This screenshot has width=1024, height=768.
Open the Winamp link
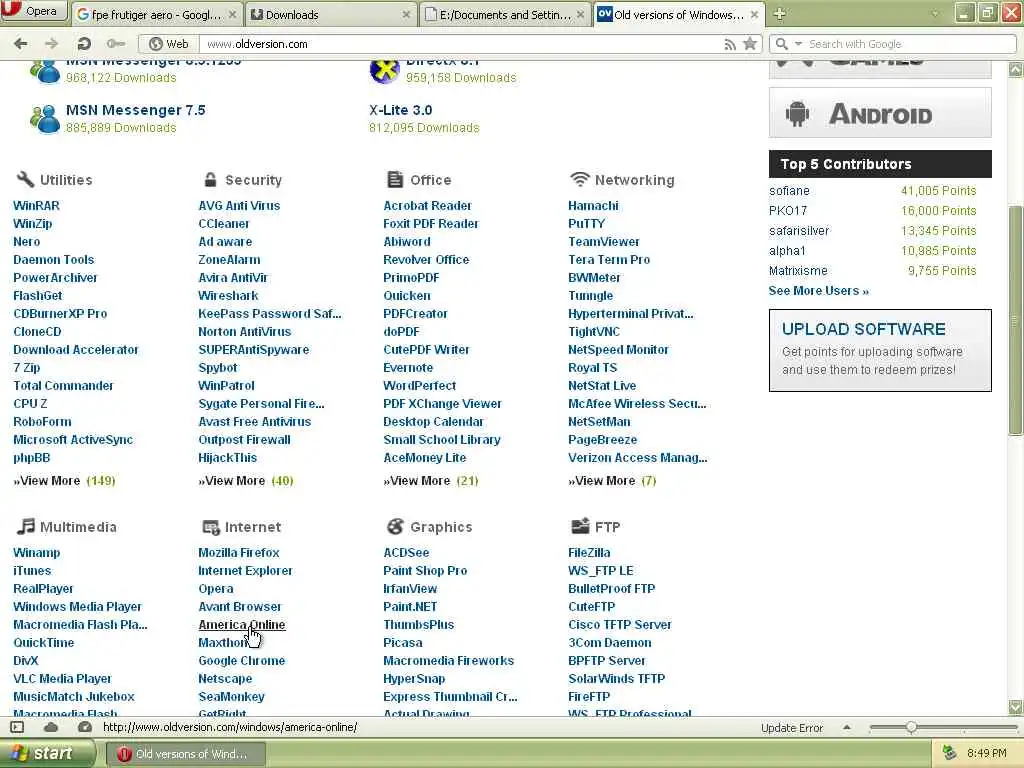(37, 552)
